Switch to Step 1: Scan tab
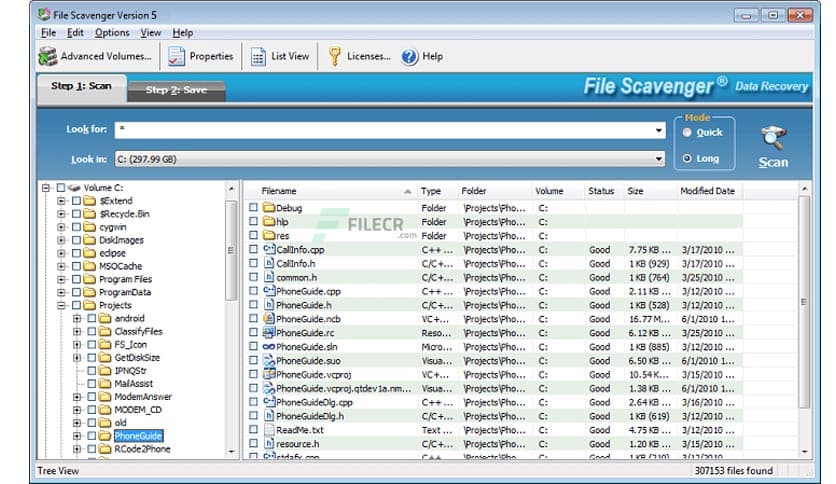 point(82,86)
